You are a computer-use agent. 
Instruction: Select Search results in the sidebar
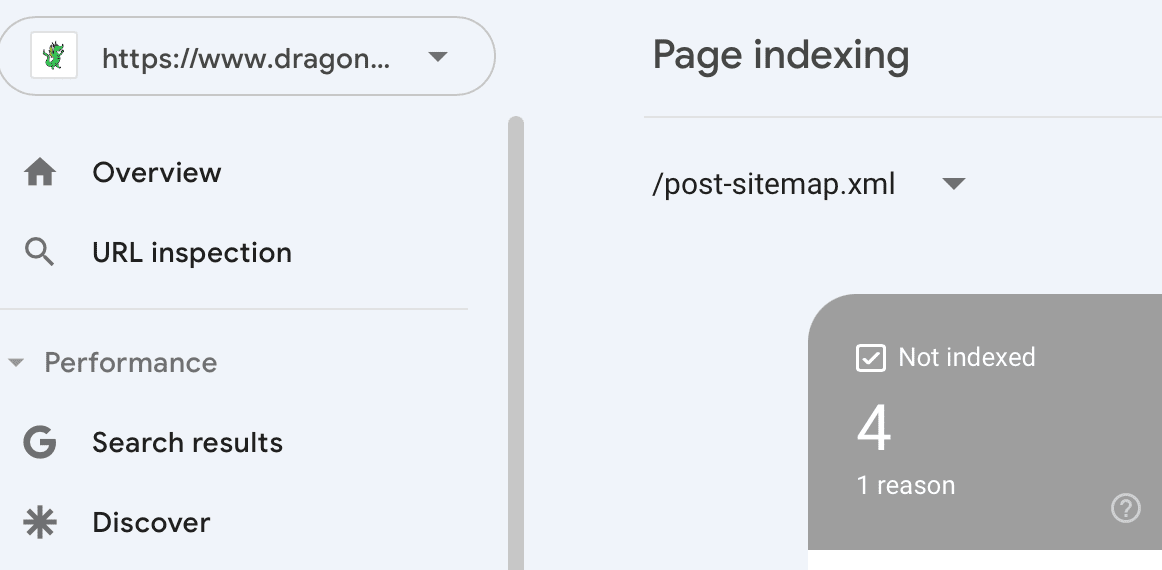point(187,443)
